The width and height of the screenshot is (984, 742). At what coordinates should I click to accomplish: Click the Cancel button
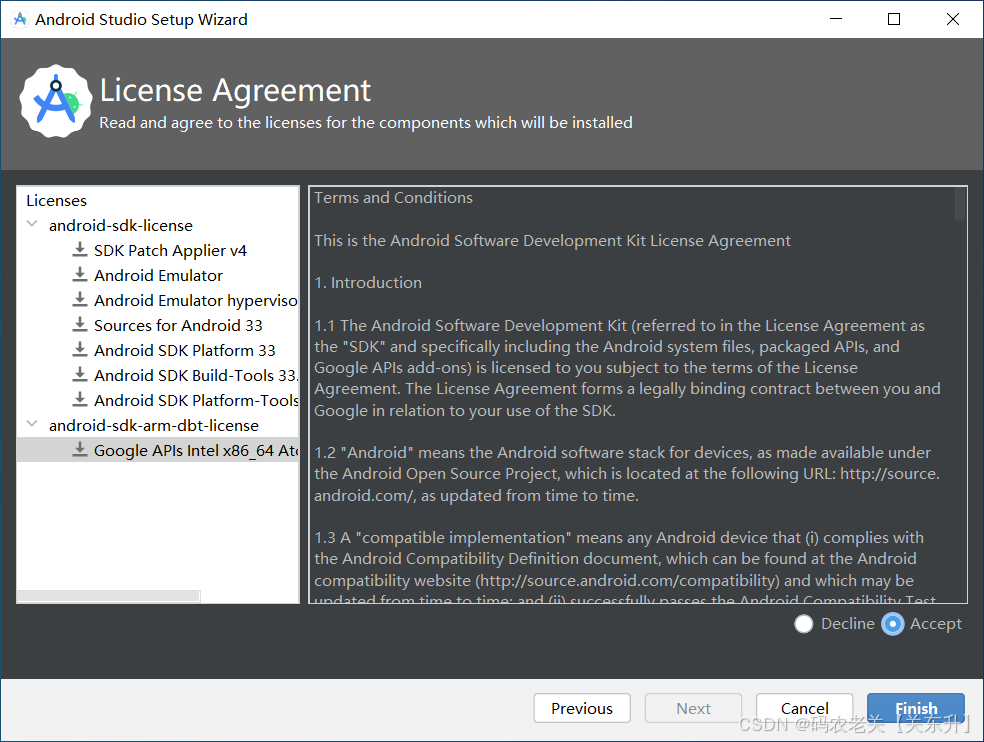(805, 708)
